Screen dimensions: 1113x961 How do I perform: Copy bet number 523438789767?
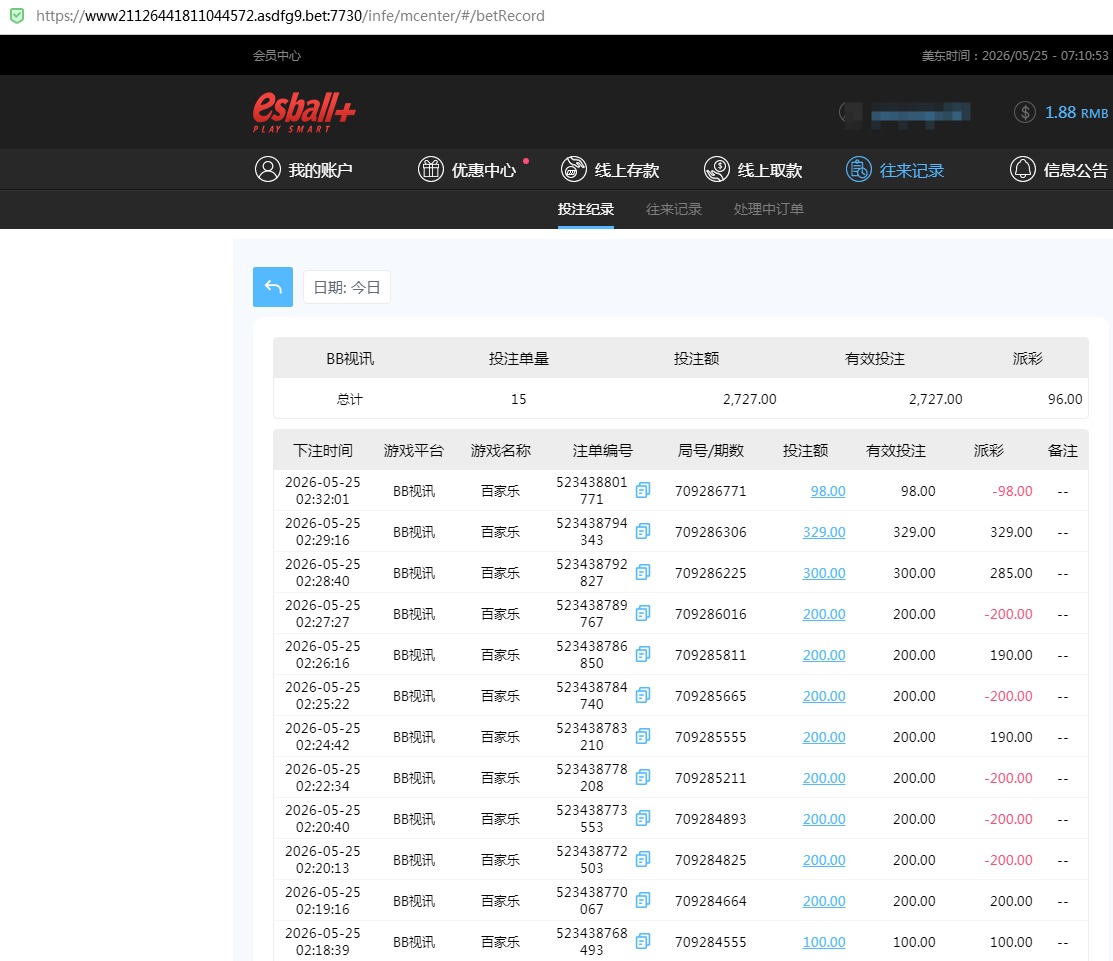point(642,614)
